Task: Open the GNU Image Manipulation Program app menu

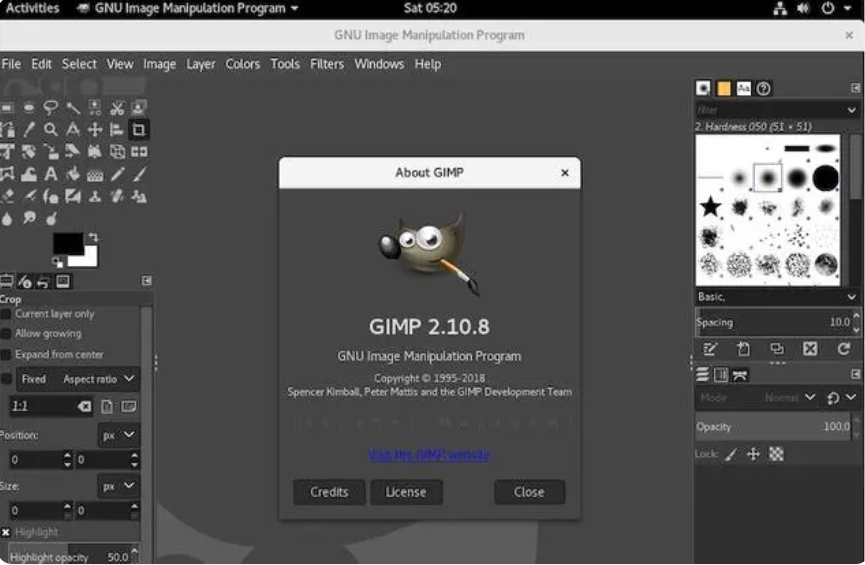Action: pyautogui.click(x=188, y=8)
